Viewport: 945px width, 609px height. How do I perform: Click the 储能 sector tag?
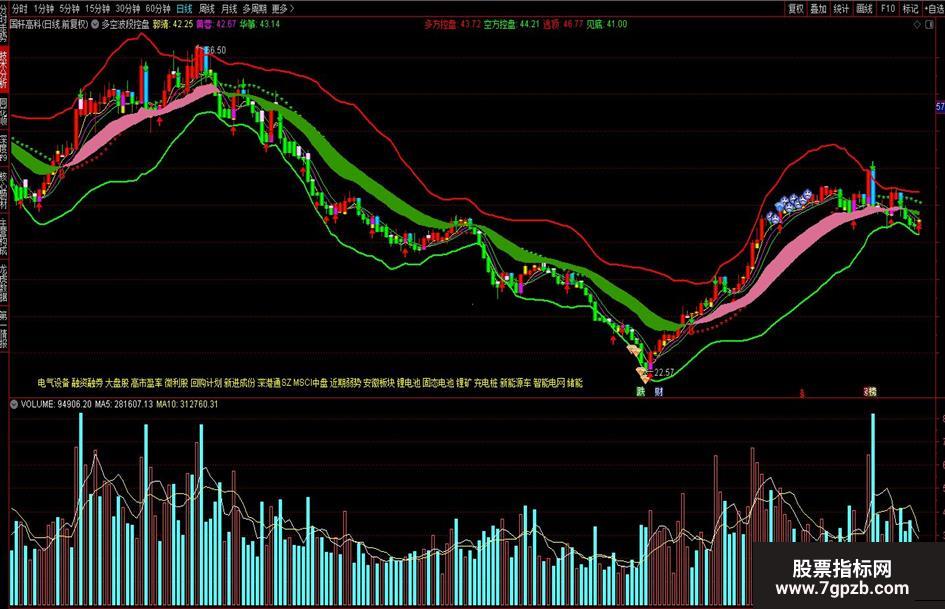click(575, 383)
